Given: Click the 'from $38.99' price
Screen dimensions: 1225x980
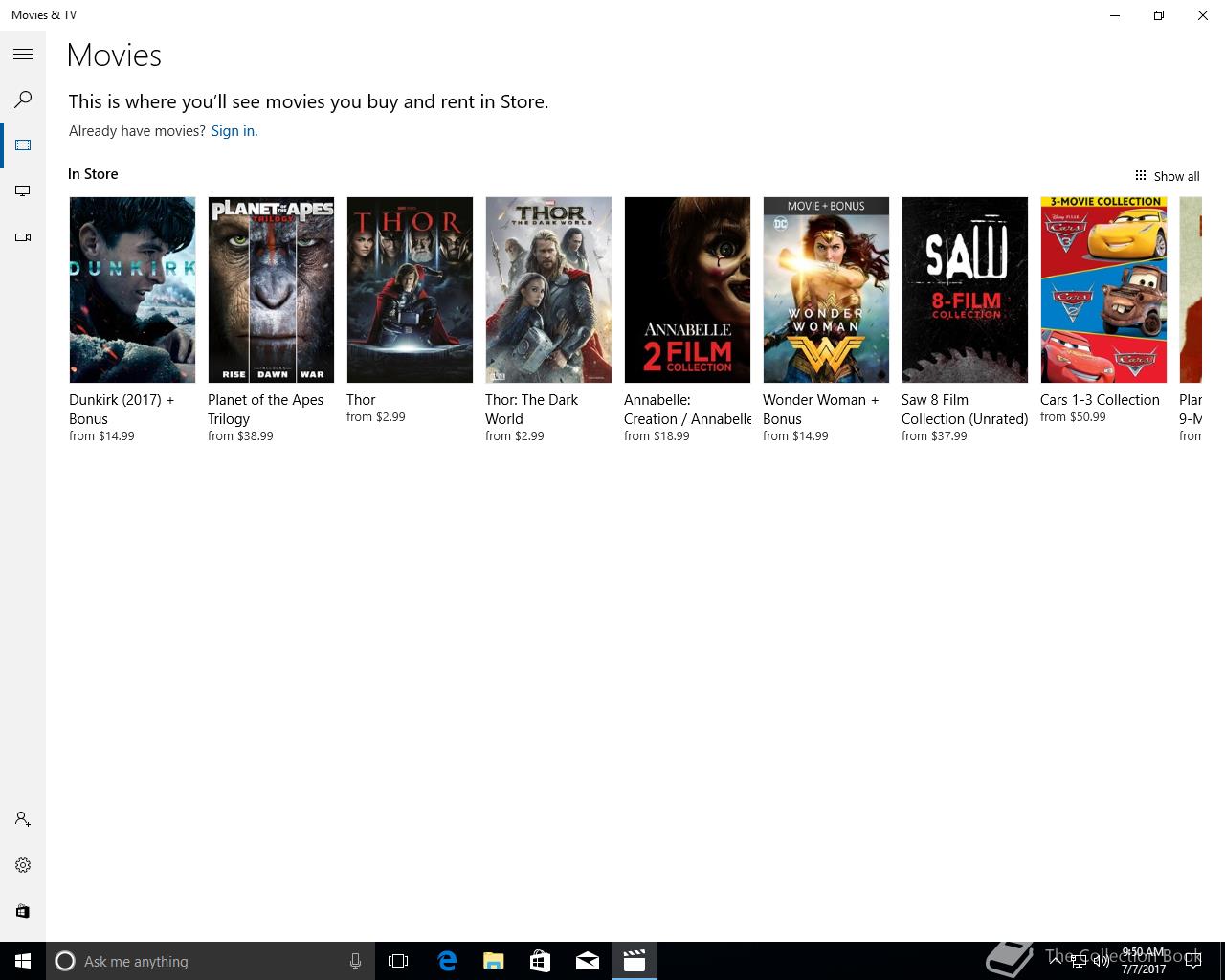Looking at the screenshot, I should coord(240,436).
